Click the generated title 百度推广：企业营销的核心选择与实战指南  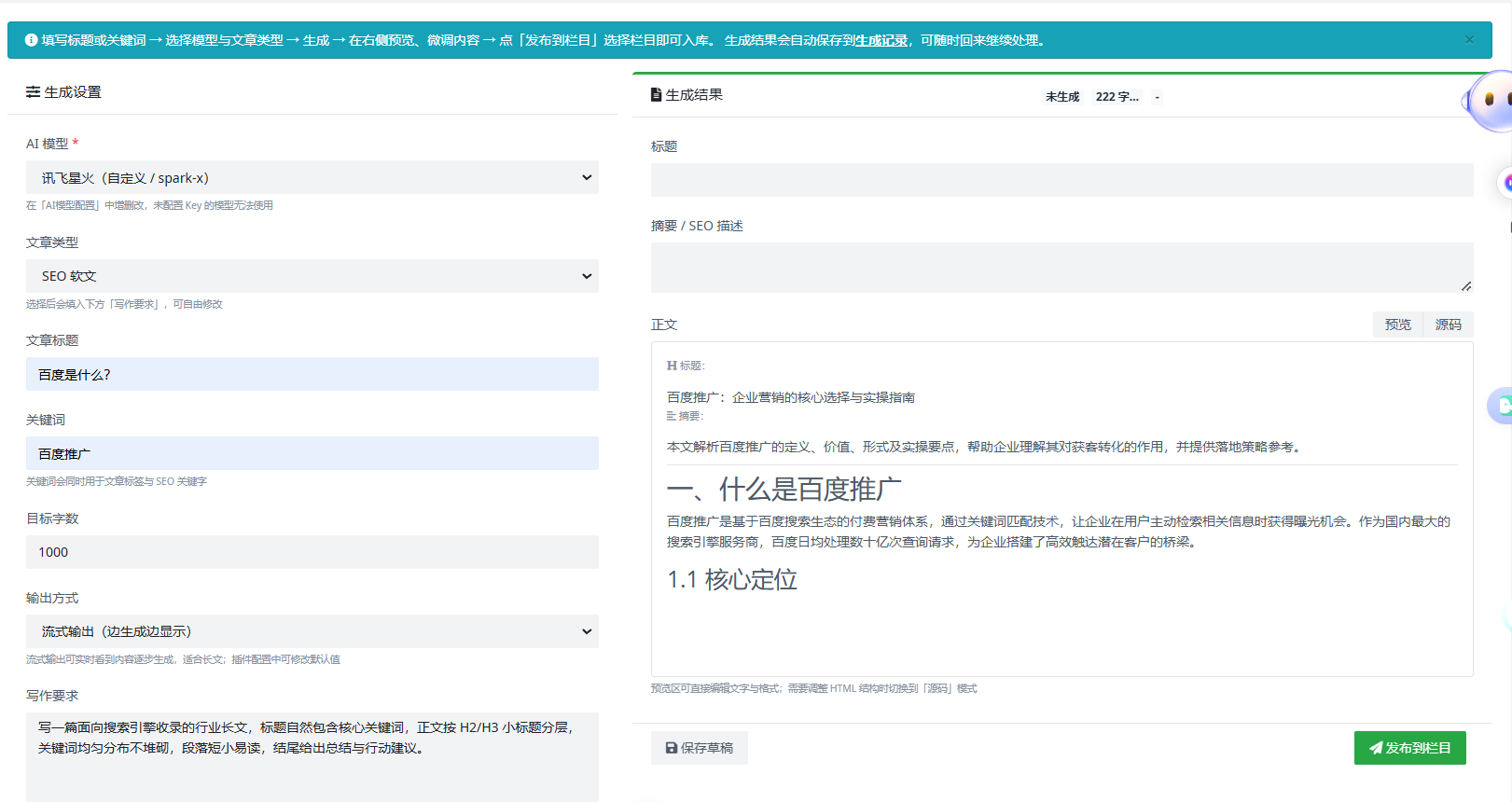point(791,397)
